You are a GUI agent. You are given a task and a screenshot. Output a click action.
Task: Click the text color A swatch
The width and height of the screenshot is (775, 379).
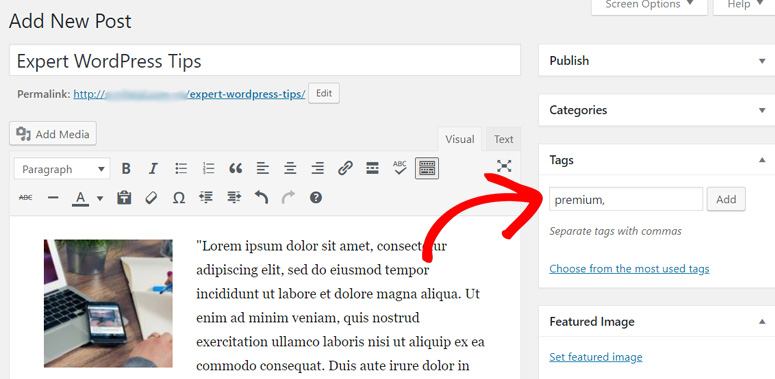pyautogui.click(x=81, y=199)
